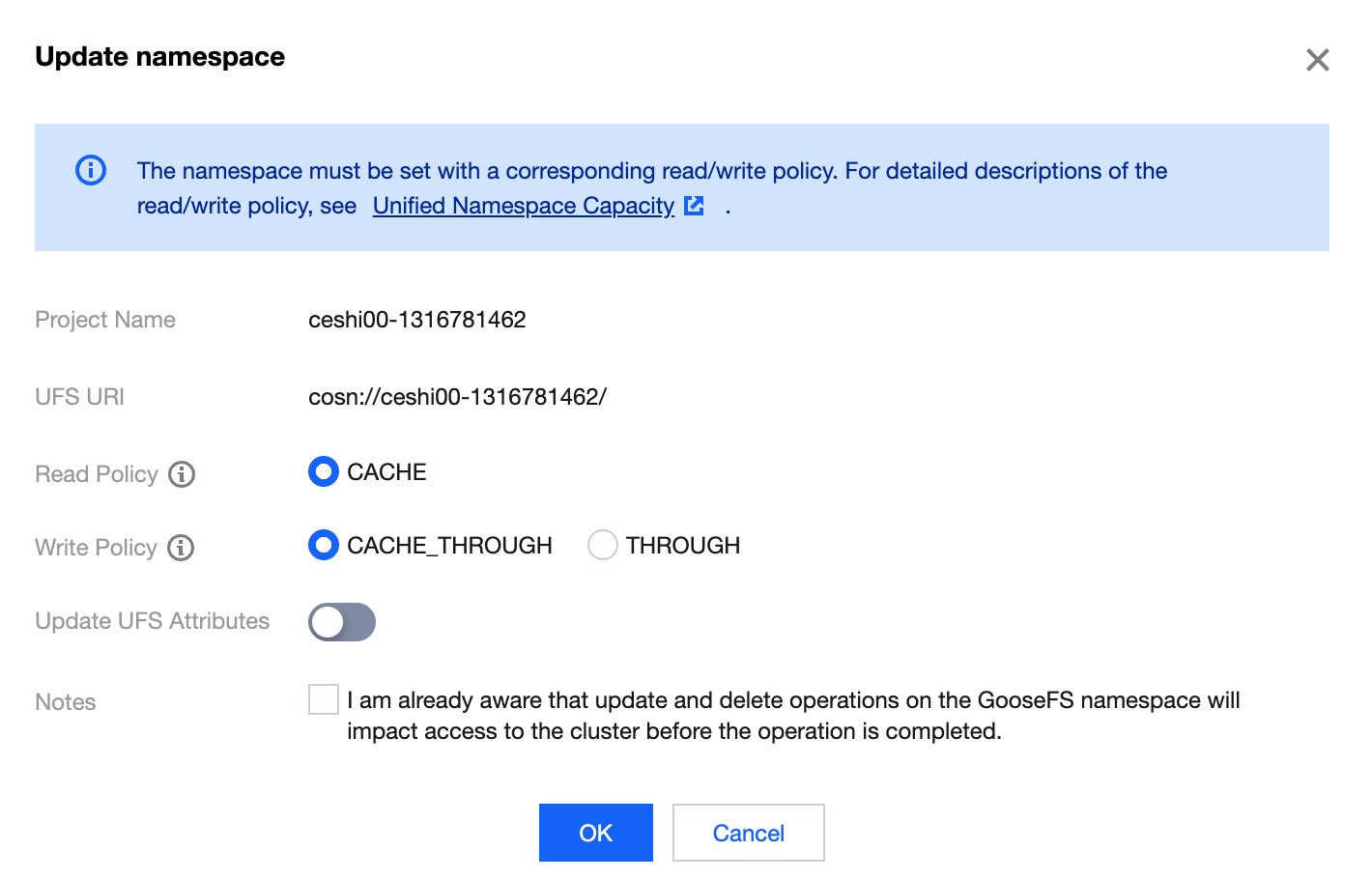
Task: Choose the THROUGH write policy radio button
Action: (x=602, y=546)
